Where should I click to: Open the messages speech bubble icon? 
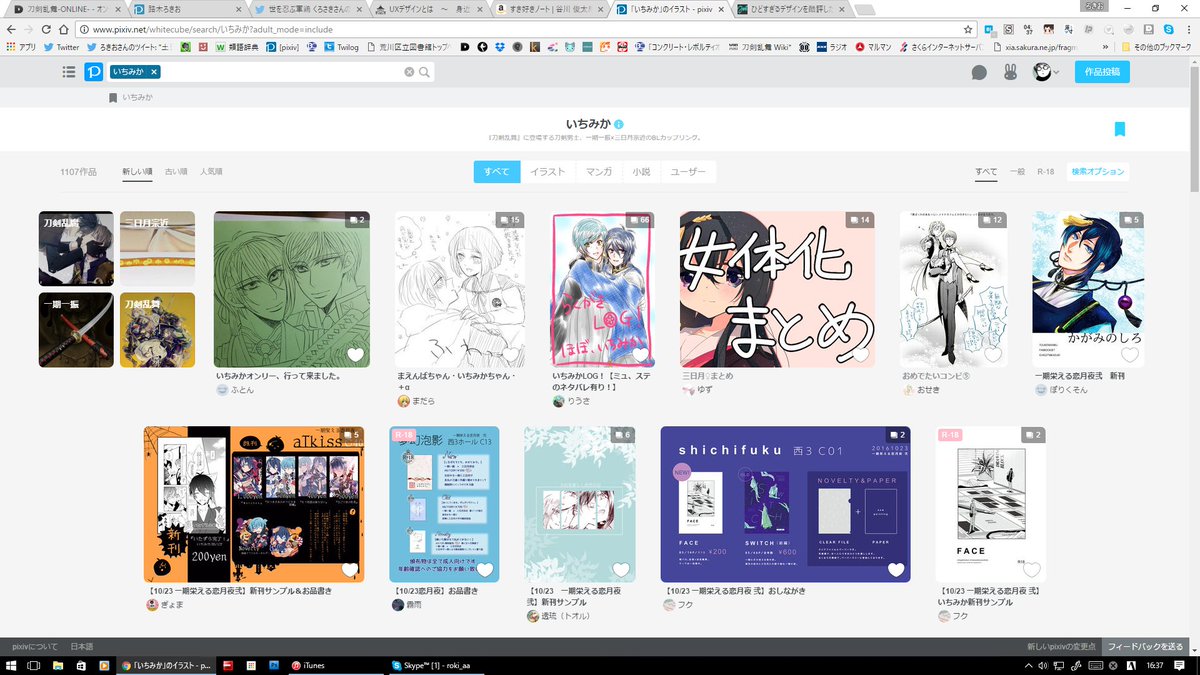pyautogui.click(x=979, y=72)
